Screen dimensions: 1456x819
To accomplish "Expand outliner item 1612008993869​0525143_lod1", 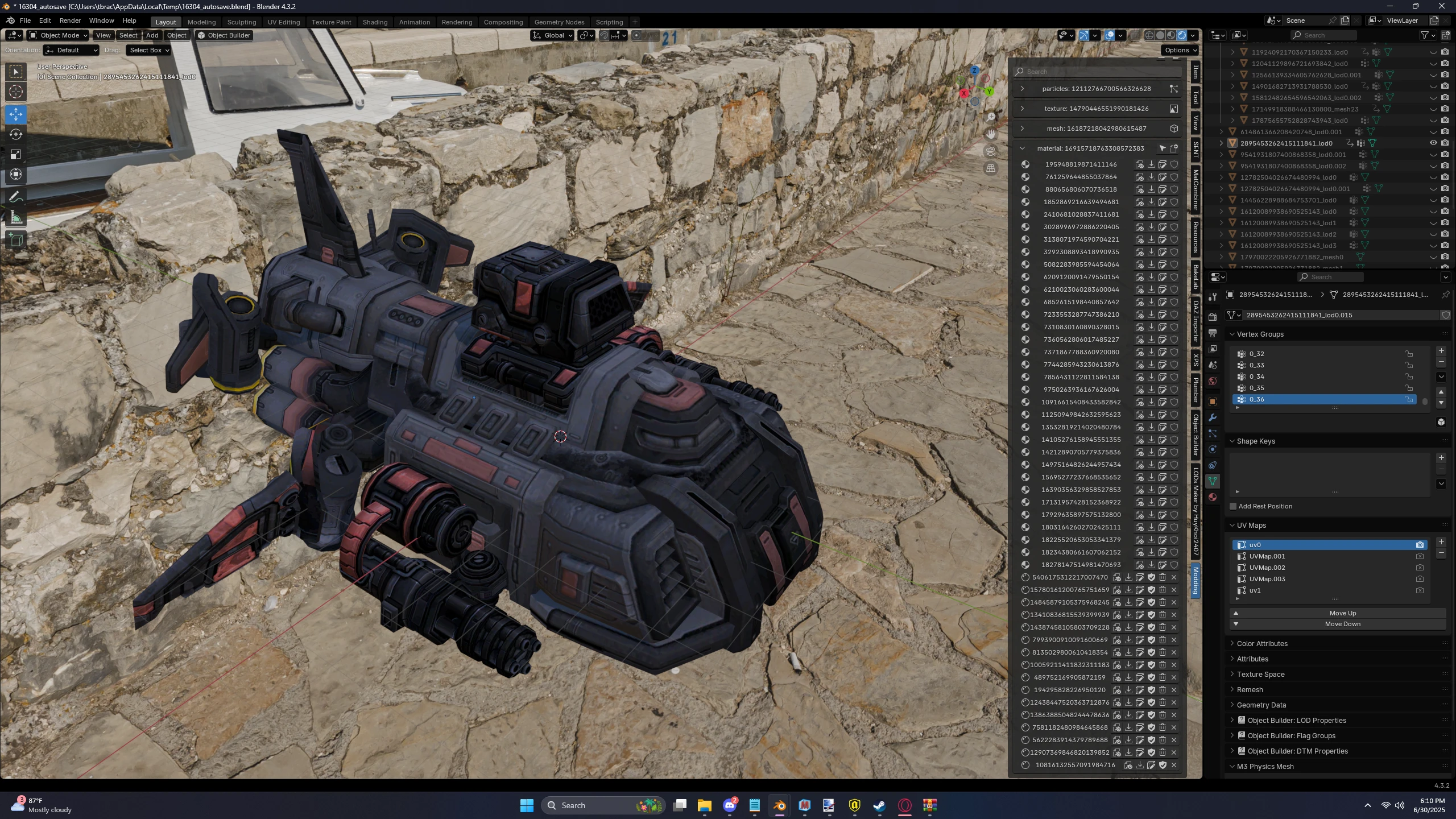I will (x=1221, y=223).
